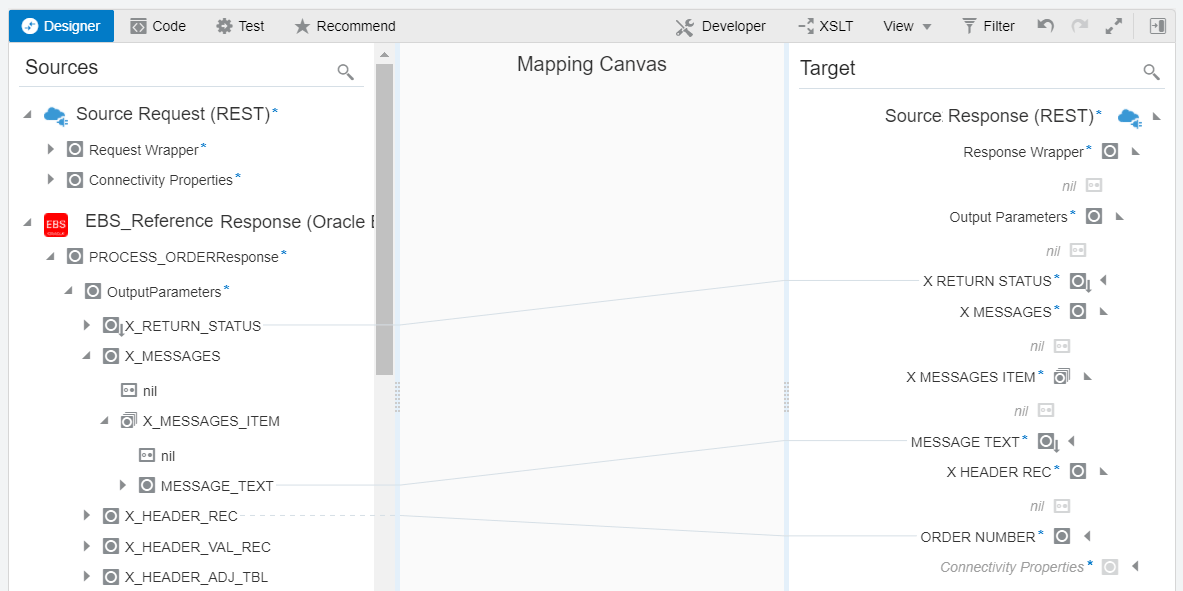Expand the X_RETURN_STATUS node
The height and width of the screenshot is (591, 1183).
pos(86,326)
